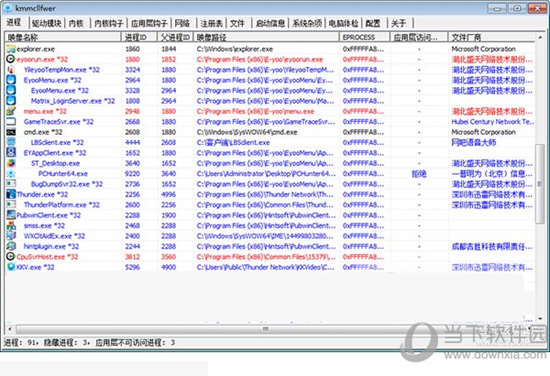
Task: Sort by 映像名称 column header
Action: (x=63, y=37)
